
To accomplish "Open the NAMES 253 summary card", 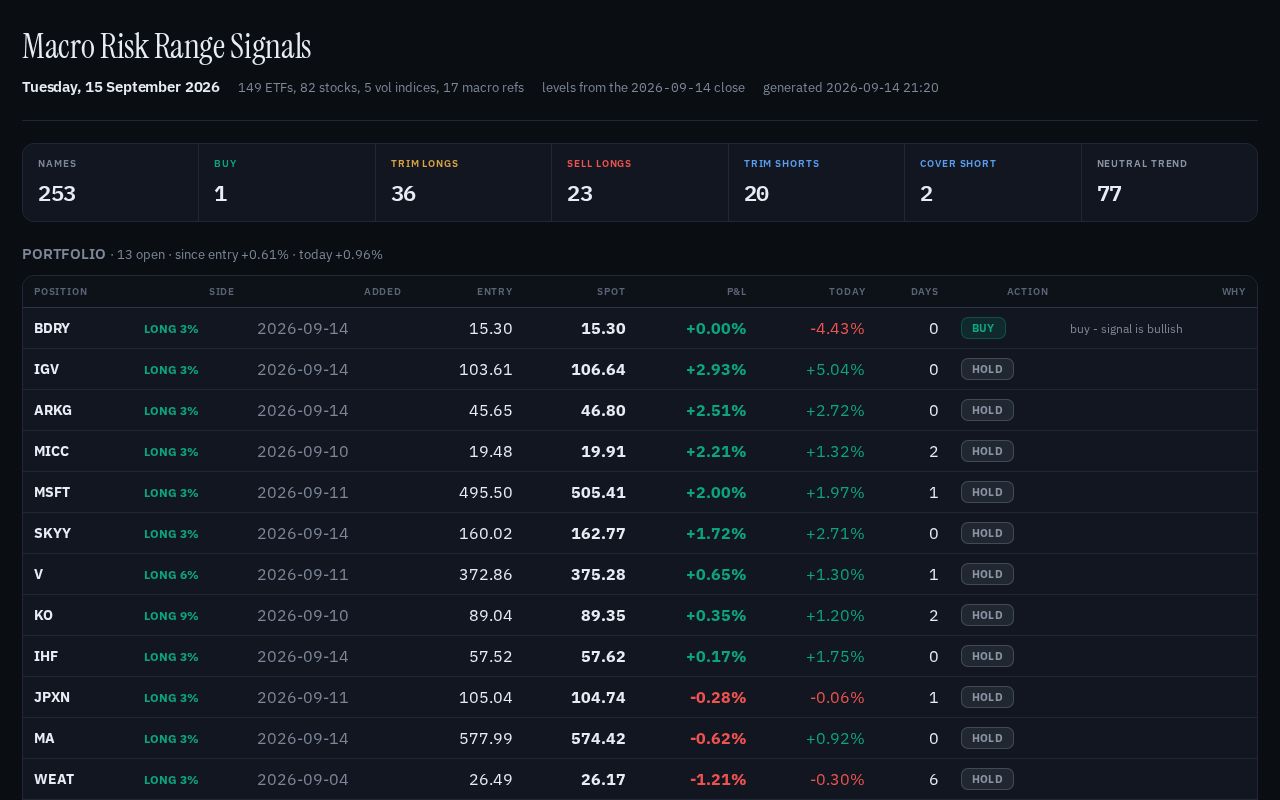I will (110, 182).
